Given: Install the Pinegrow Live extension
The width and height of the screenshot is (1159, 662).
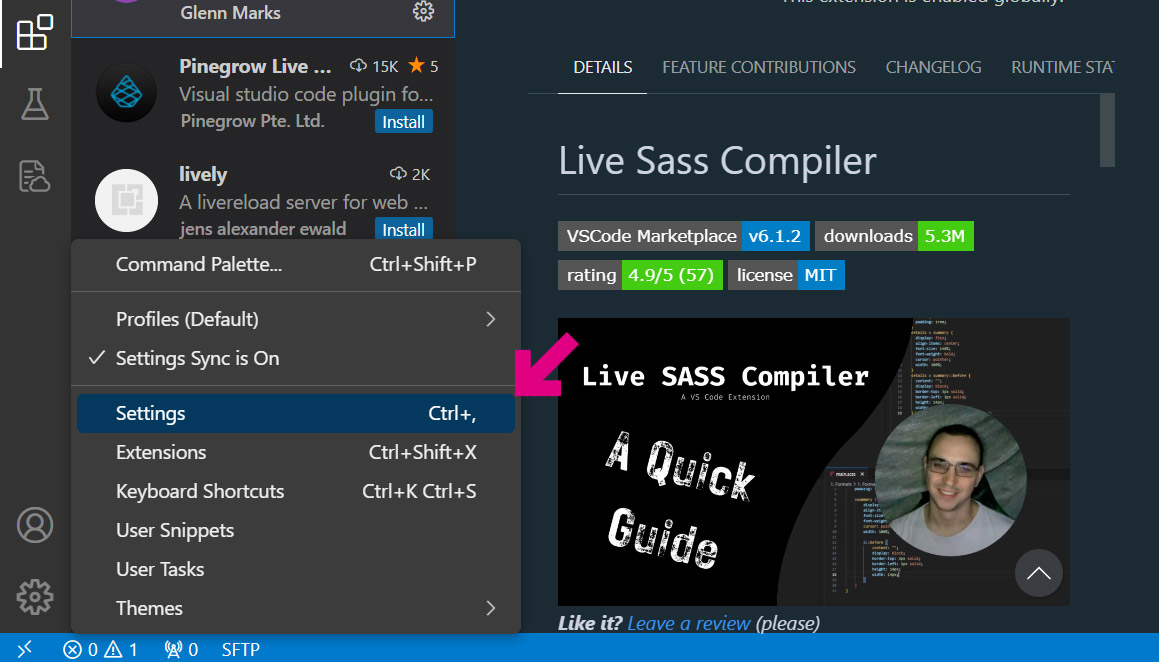Looking at the screenshot, I should pos(404,122).
